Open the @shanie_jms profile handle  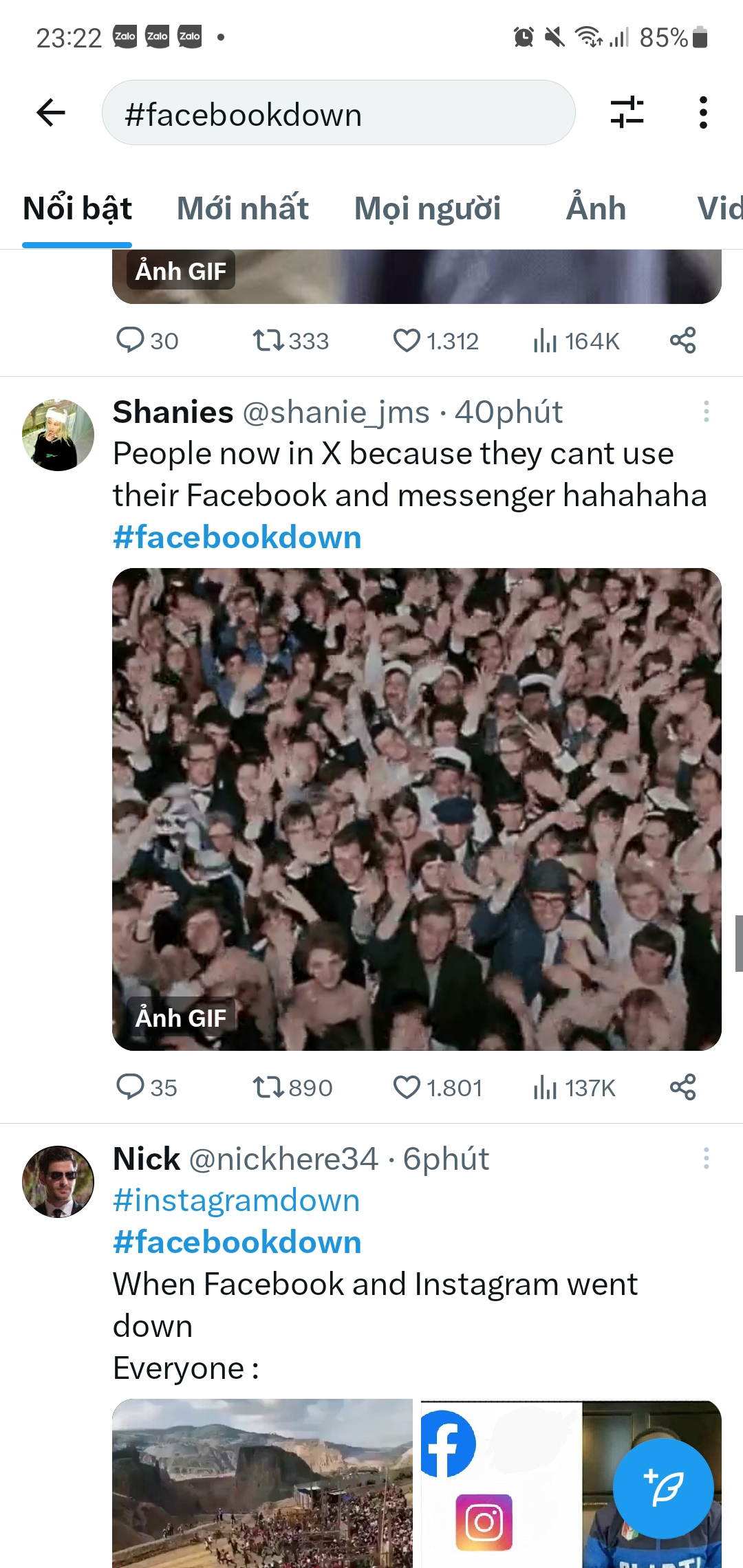click(336, 412)
